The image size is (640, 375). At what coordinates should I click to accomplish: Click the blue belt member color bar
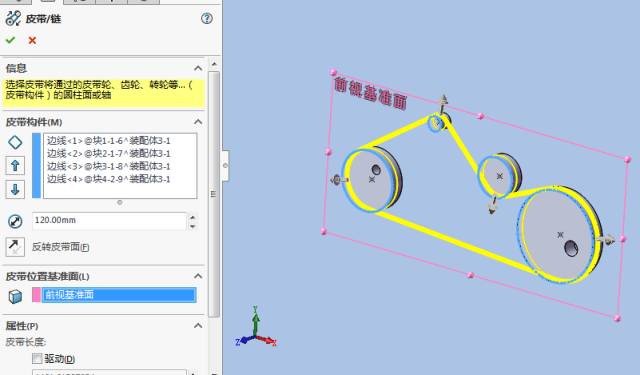click(36, 166)
